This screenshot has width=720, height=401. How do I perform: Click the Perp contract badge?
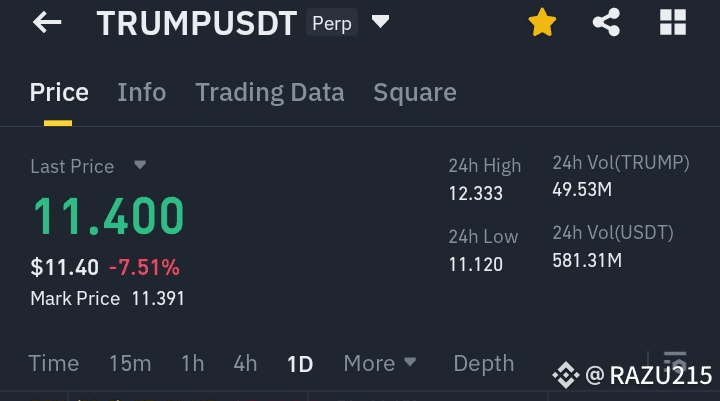pyautogui.click(x=332, y=23)
